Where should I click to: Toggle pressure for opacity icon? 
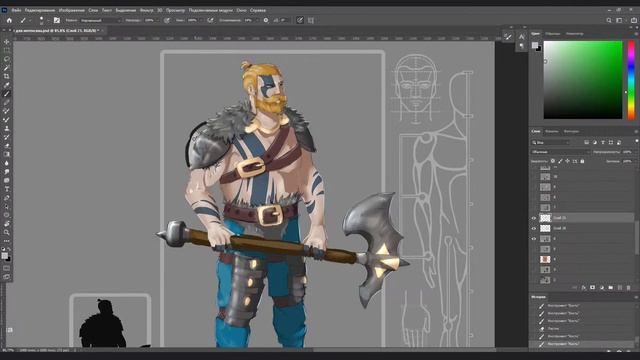[x=167, y=20]
